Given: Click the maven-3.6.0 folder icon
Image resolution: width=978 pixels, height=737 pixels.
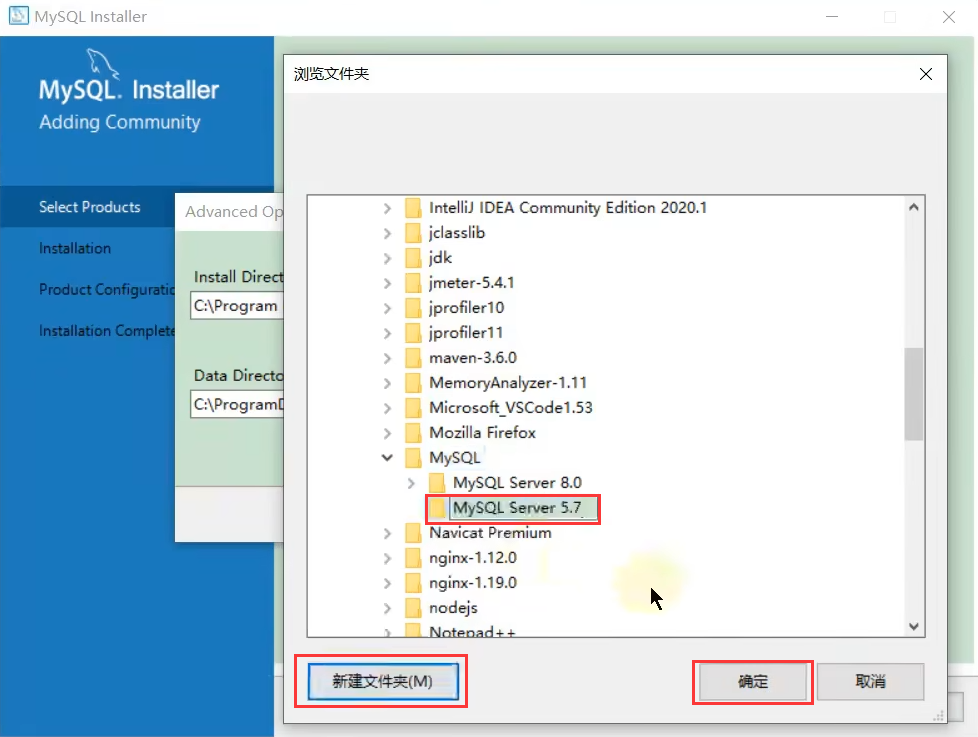Looking at the screenshot, I should 413,358.
